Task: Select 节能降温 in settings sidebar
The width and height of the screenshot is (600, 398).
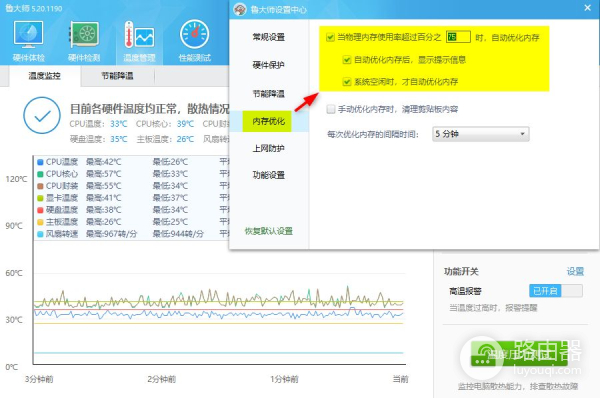Action: 269,94
